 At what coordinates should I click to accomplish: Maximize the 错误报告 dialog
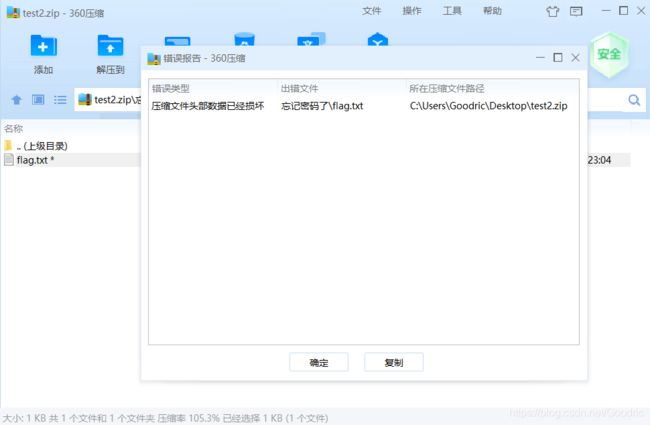(x=558, y=58)
